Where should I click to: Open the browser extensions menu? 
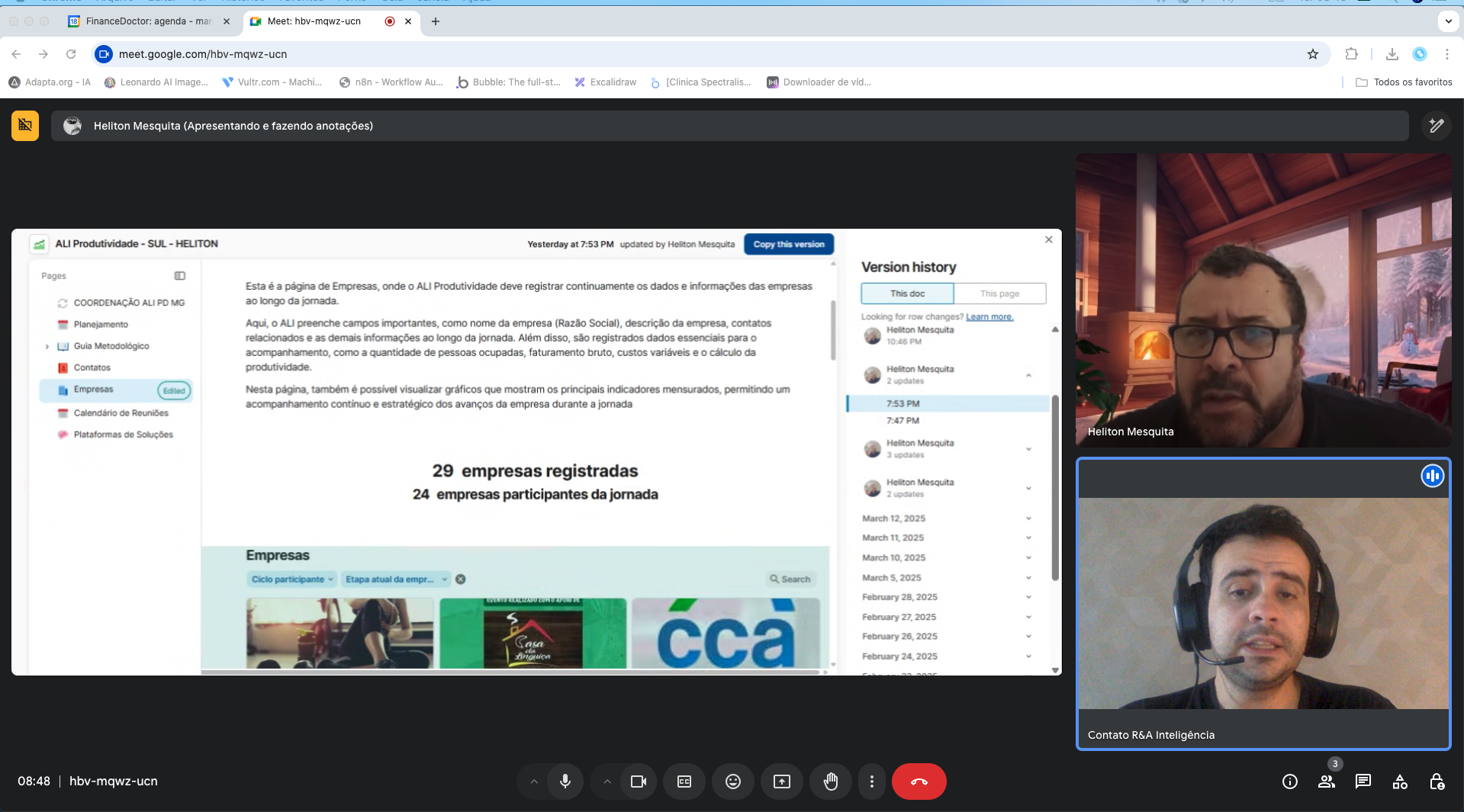1351,54
